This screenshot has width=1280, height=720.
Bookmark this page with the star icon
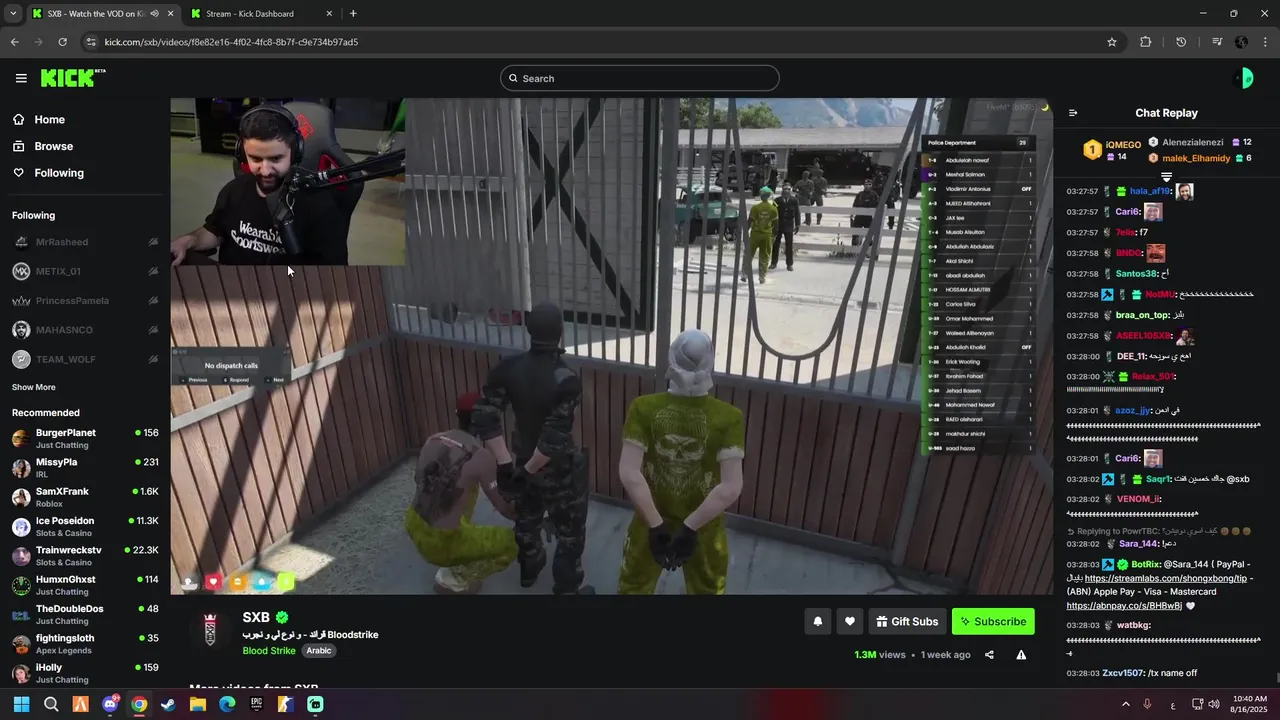click(x=1111, y=42)
